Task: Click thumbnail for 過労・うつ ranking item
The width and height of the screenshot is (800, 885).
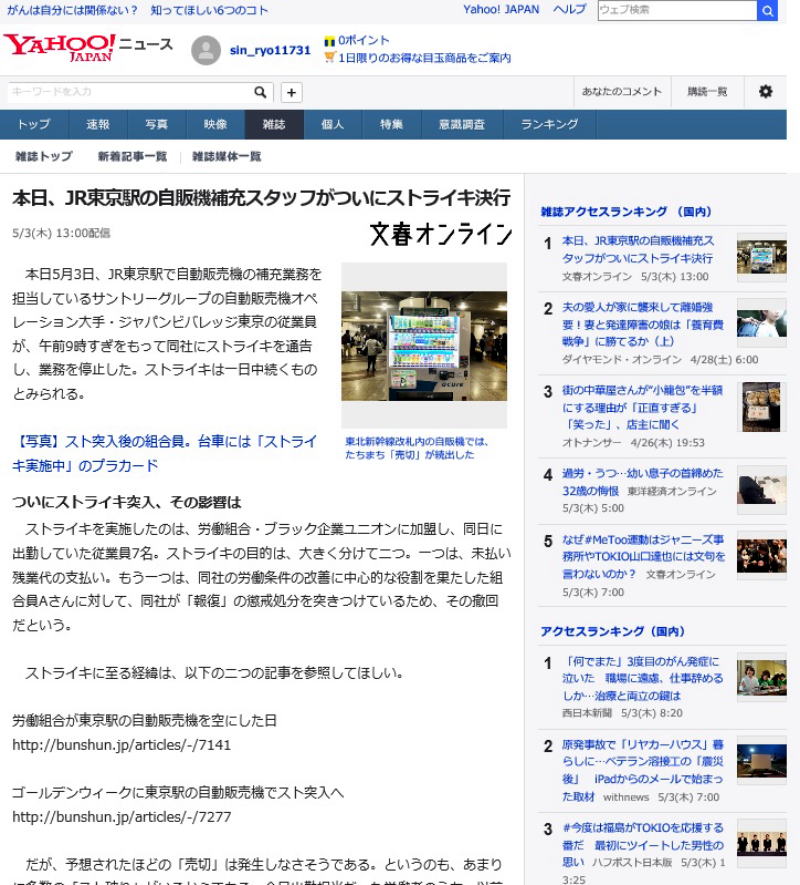Action: [x=762, y=489]
